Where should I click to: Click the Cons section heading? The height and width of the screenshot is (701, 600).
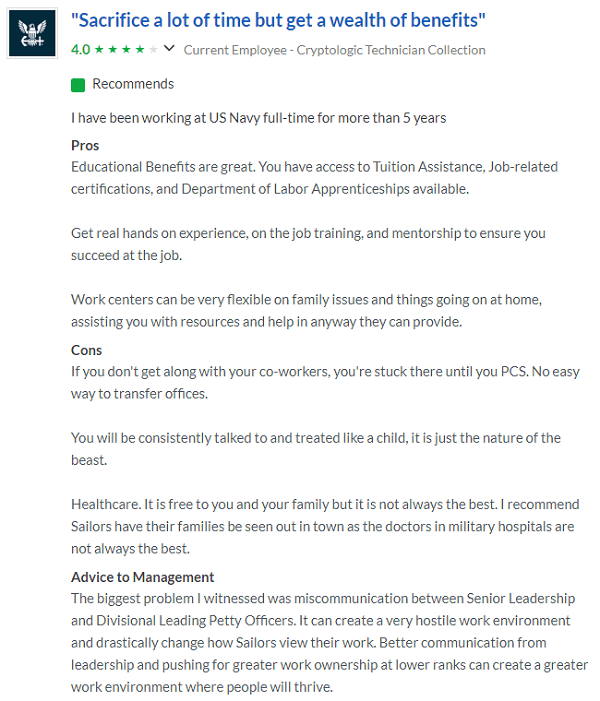point(86,350)
